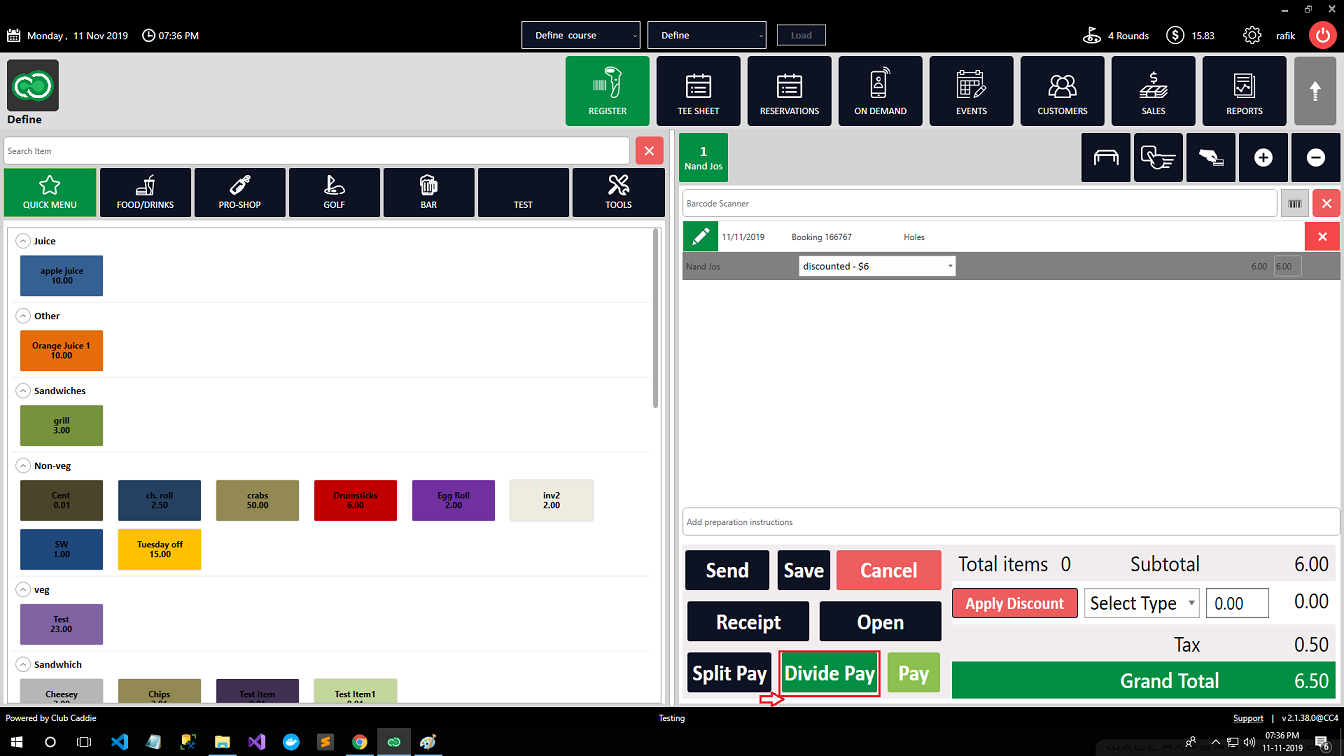Add Egg Roll item tile

[453, 500]
